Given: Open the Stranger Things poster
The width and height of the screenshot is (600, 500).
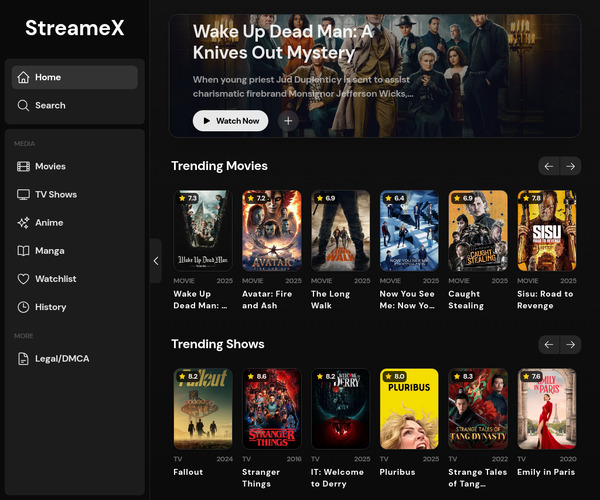Looking at the screenshot, I should tap(272, 409).
